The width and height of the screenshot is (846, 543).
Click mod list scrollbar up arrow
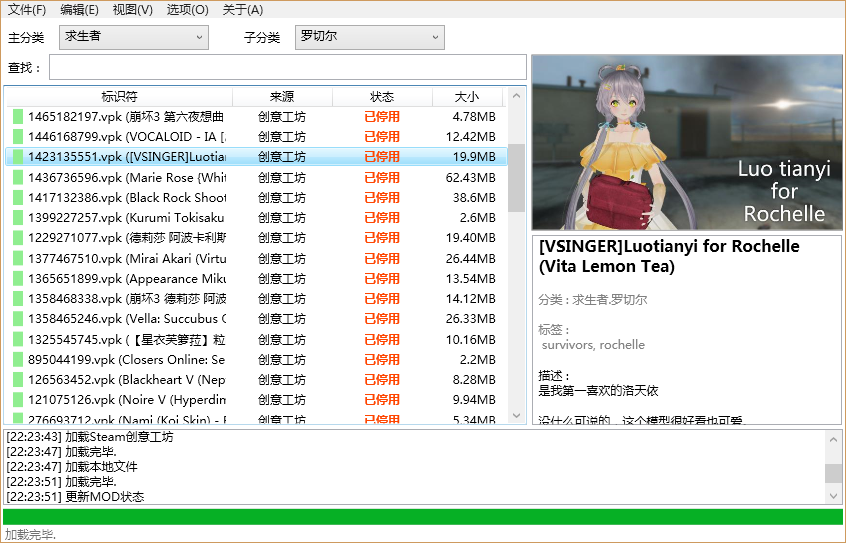(516, 96)
